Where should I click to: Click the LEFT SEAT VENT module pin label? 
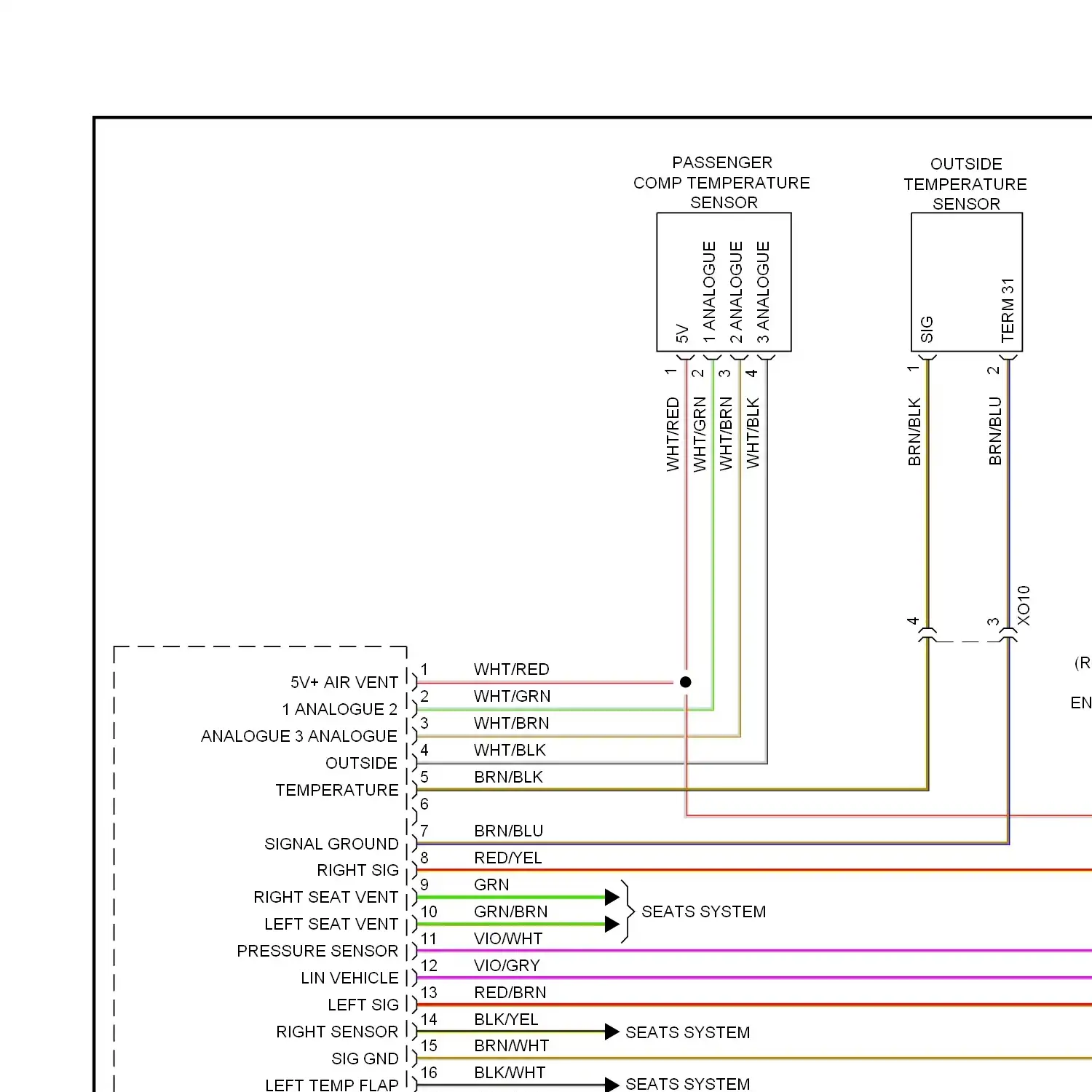tap(331, 924)
